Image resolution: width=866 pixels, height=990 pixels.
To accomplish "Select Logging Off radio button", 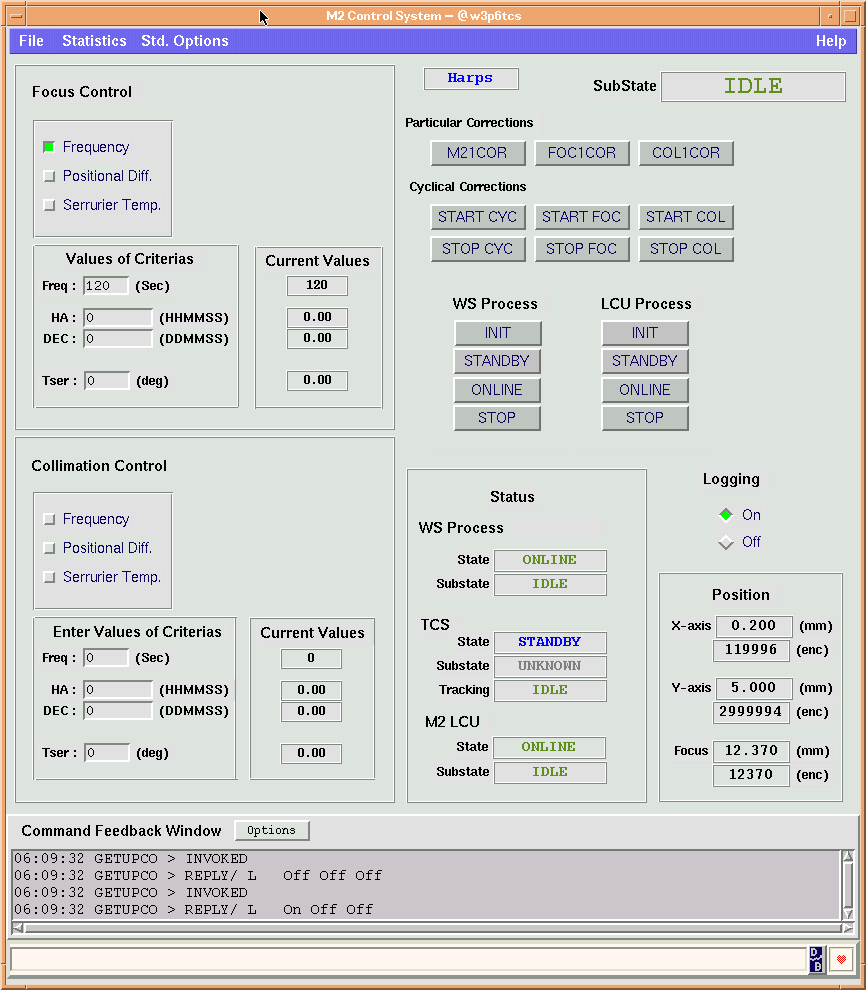I will pos(726,542).
